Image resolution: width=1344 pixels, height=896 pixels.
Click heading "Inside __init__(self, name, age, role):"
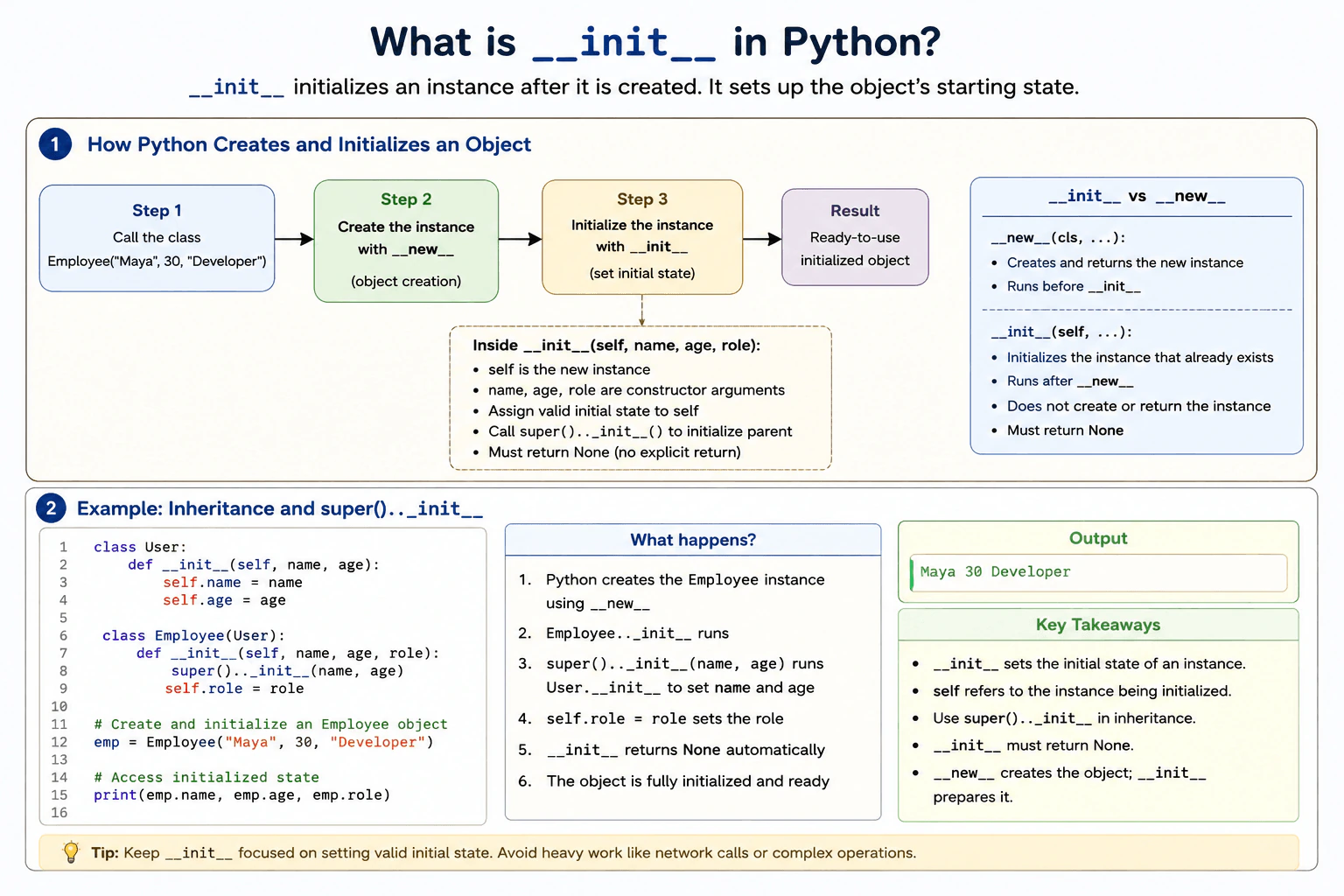[617, 346]
